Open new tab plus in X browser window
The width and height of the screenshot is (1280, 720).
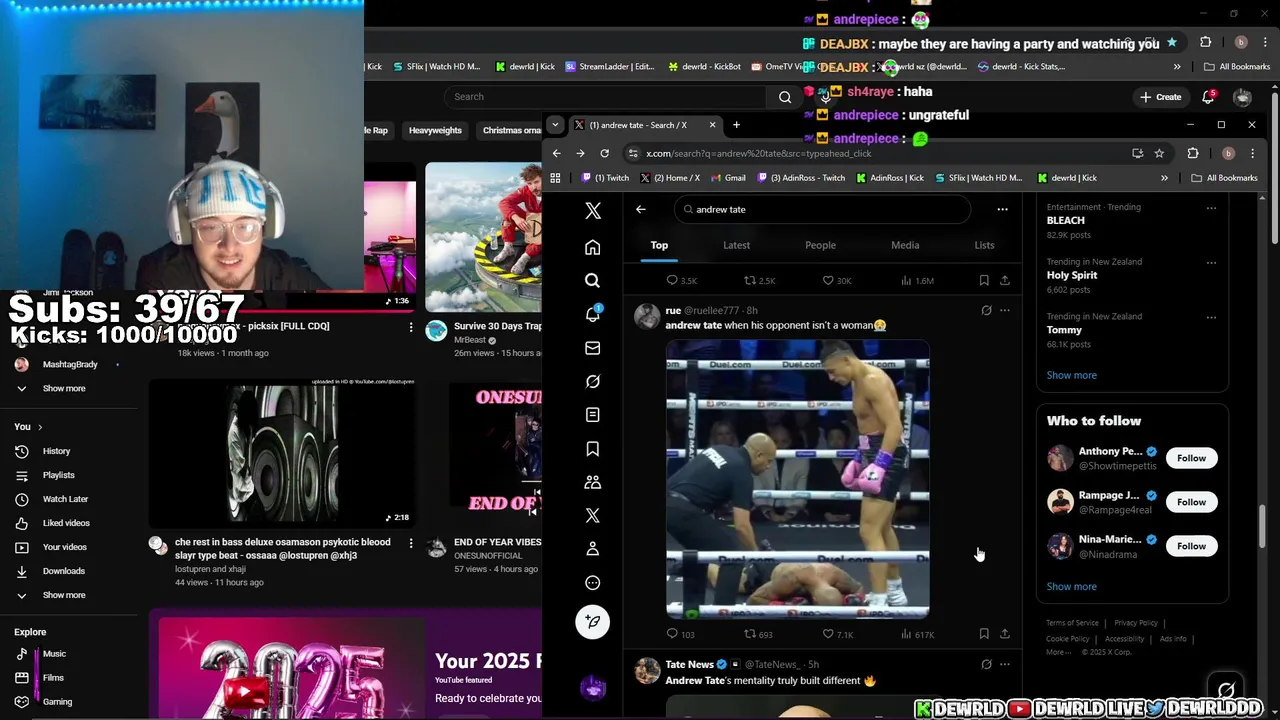[736, 125]
